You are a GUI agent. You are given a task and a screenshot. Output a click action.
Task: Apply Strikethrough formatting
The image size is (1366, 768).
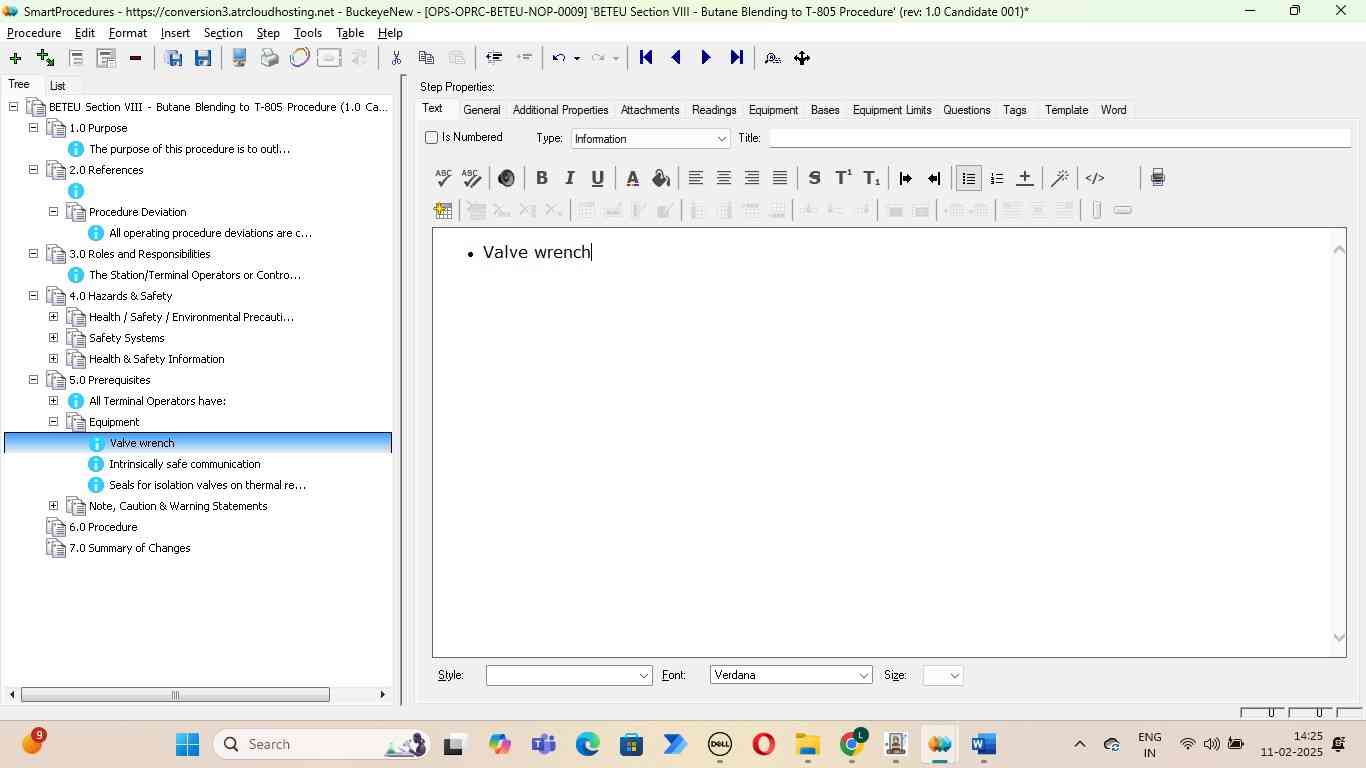tap(814, 178)
